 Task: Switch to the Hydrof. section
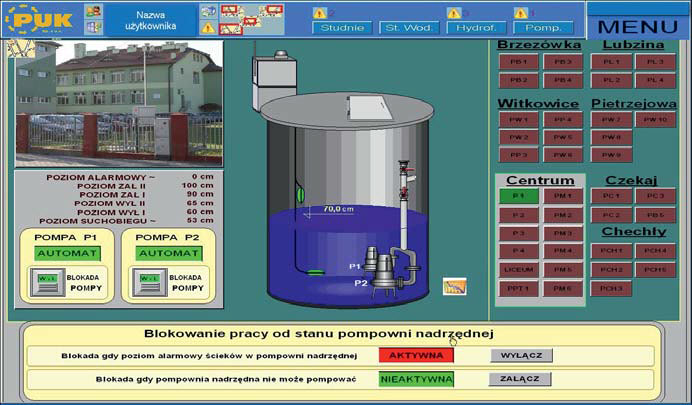[476, 28]
